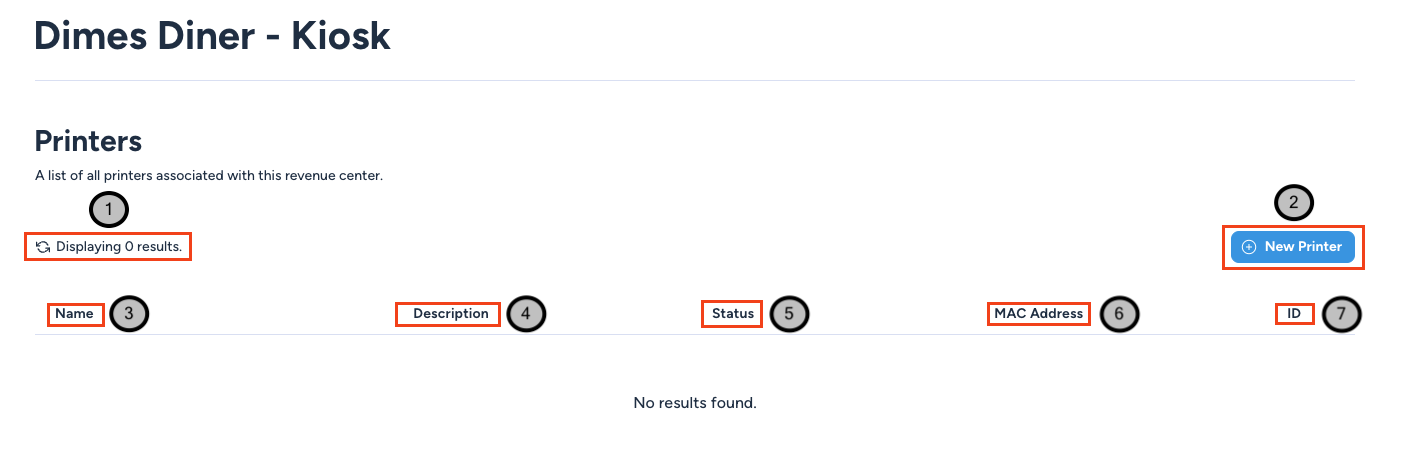Click the Printers section heading
The width and height of the screenshot is (1415, 456).
[x=88, y=141]
